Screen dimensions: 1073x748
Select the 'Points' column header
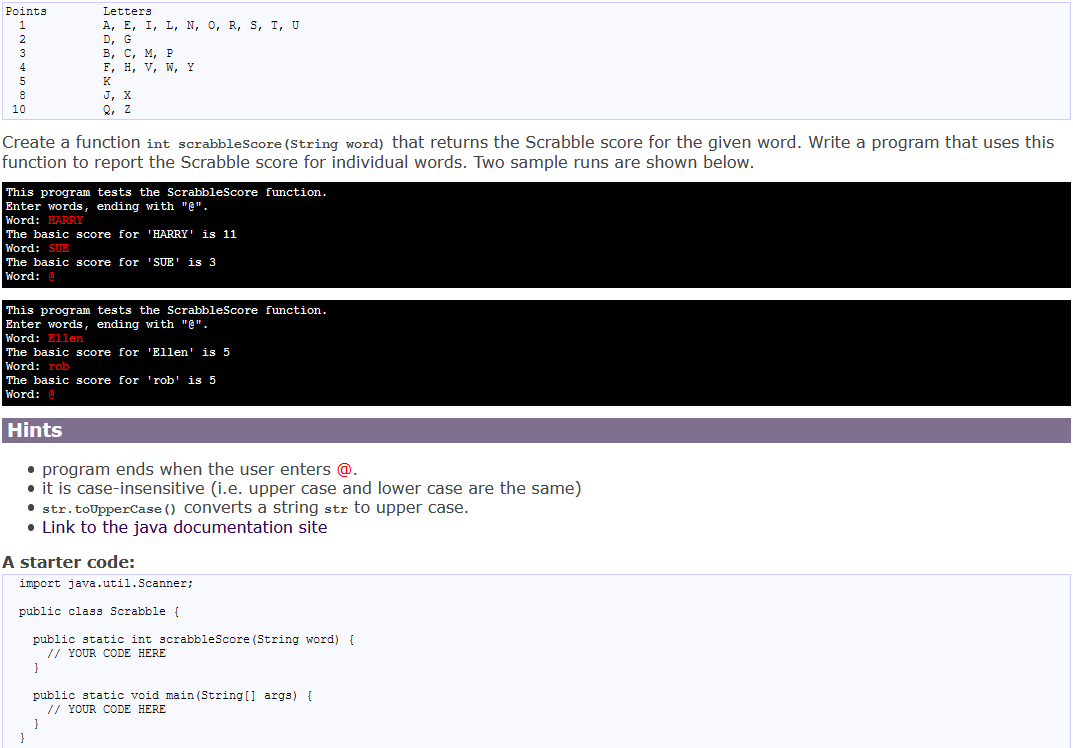(26, 11)
